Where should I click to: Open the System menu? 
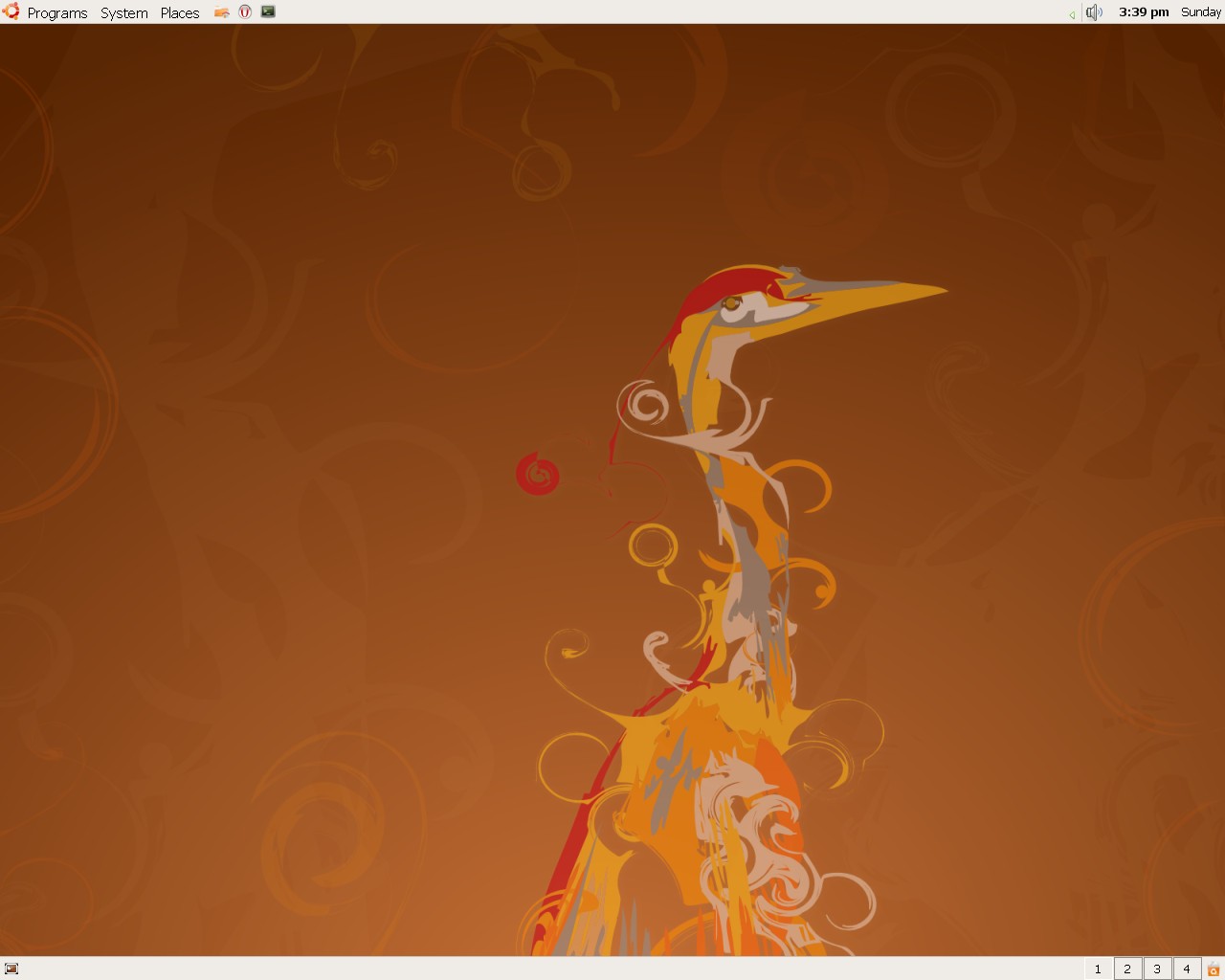point(124,12)
